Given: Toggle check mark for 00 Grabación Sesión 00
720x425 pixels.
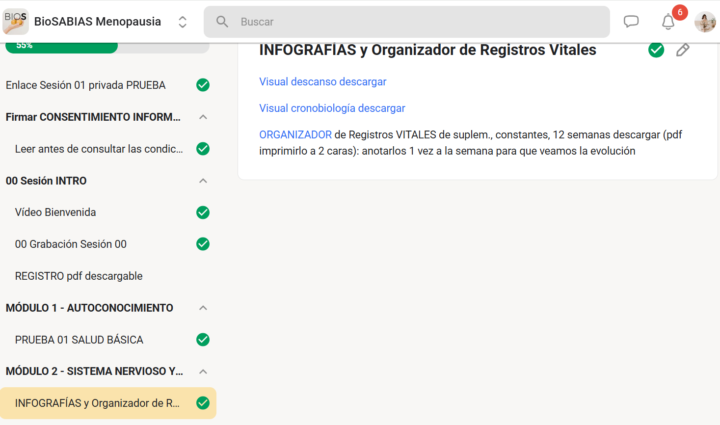Looking at the screenshot, I should pyautogui.click(x=203, y=244).
